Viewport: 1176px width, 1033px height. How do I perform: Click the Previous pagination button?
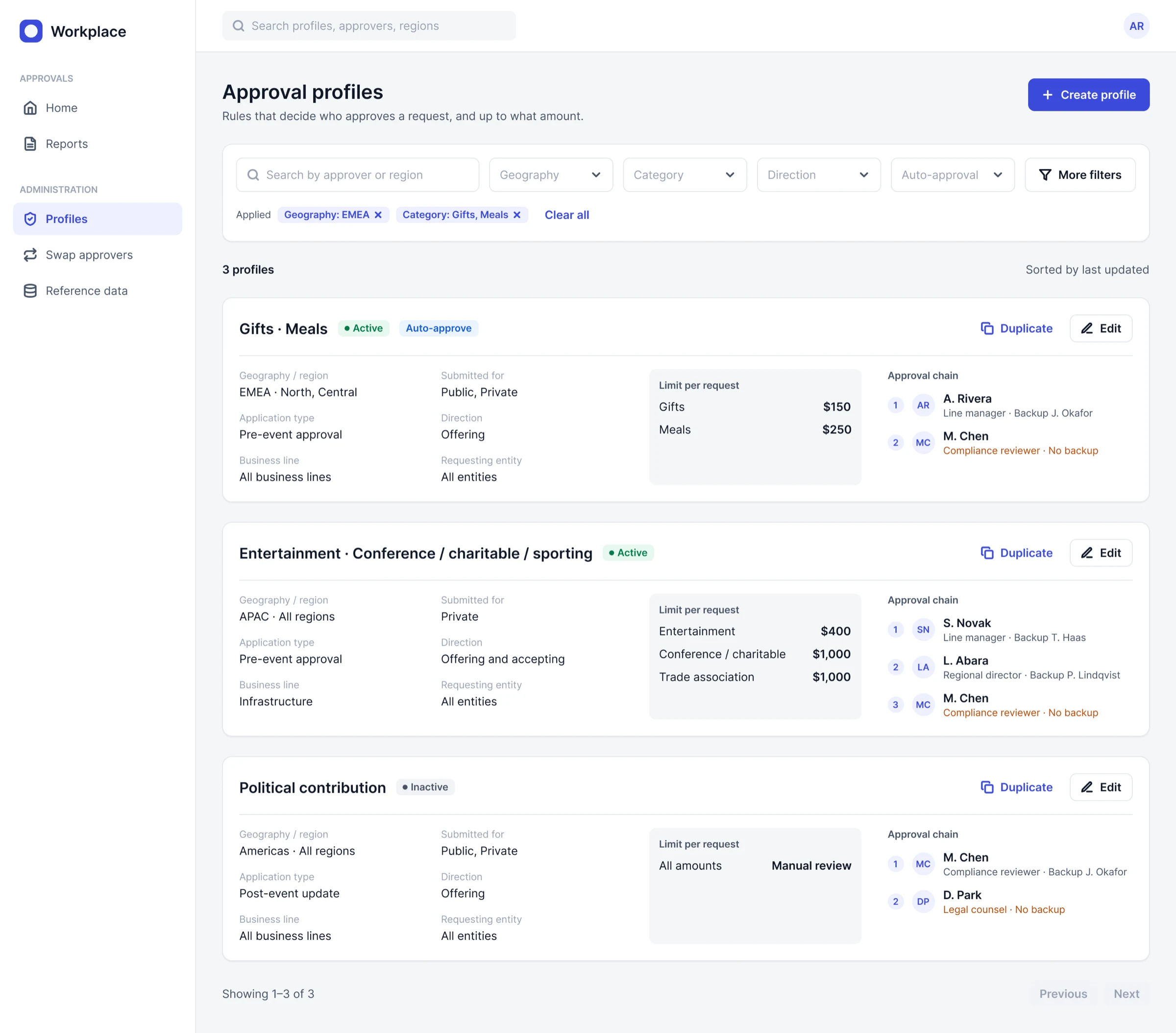tap(1063, 994)
